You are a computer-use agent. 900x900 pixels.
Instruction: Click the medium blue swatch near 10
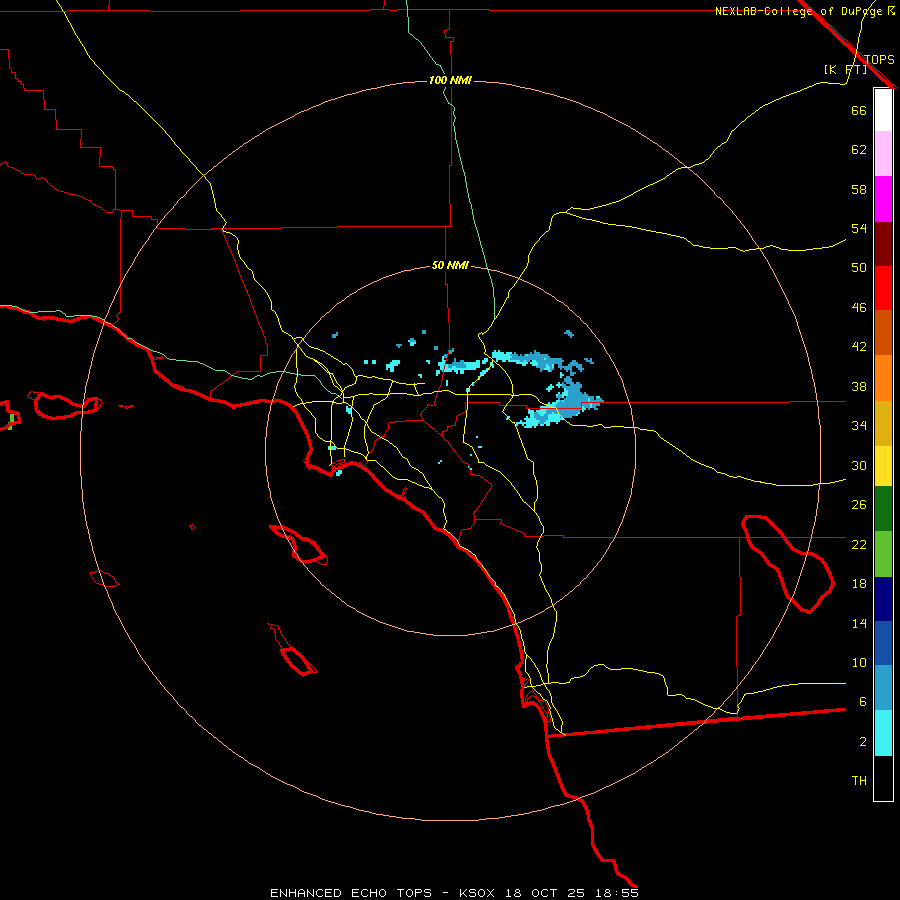[x=883, y=643]
